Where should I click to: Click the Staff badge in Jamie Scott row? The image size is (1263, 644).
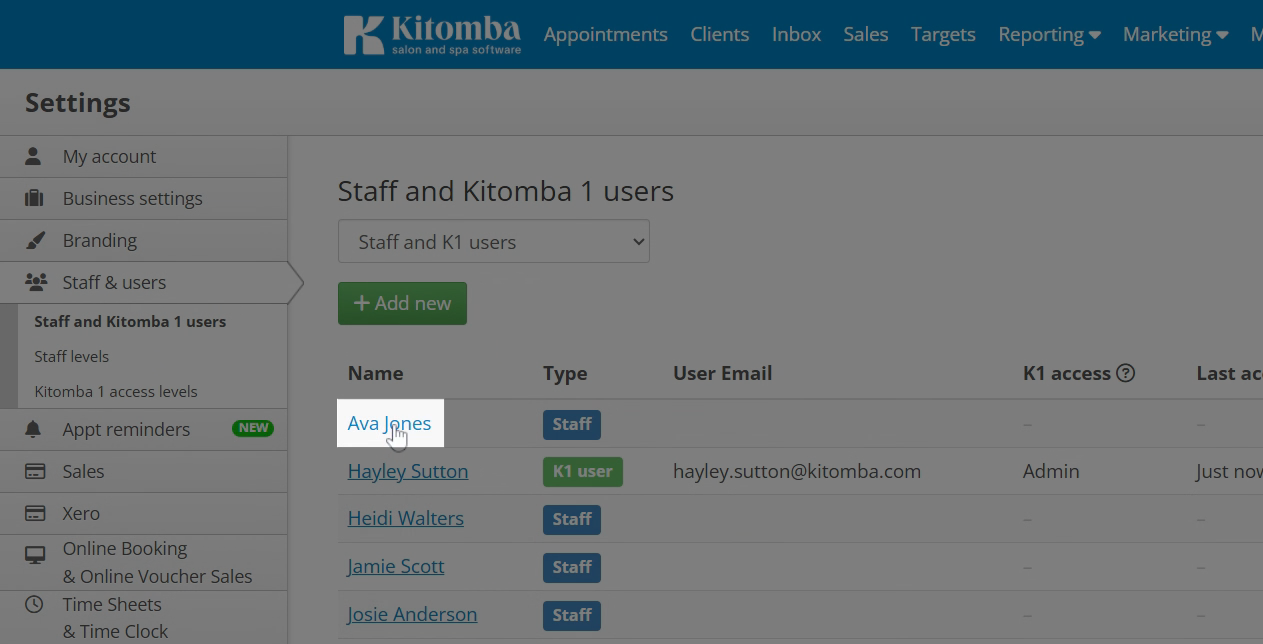[x=572, y=567]
